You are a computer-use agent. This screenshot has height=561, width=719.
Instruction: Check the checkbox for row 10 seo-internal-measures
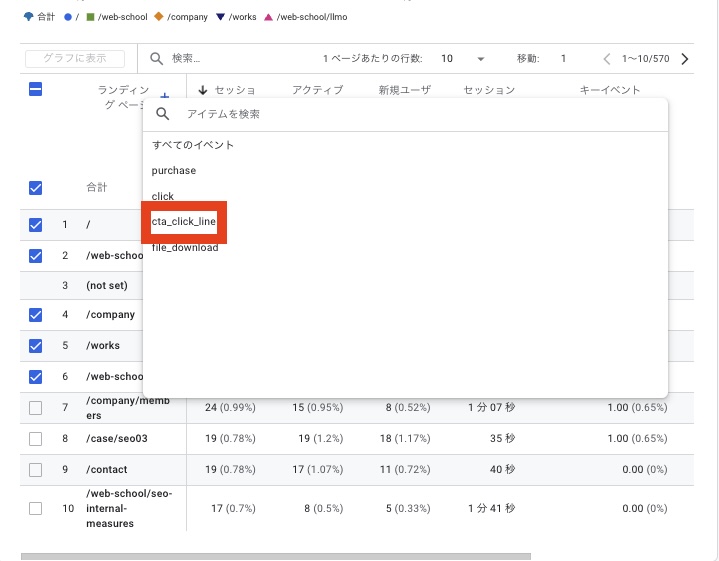click(35, 508)
